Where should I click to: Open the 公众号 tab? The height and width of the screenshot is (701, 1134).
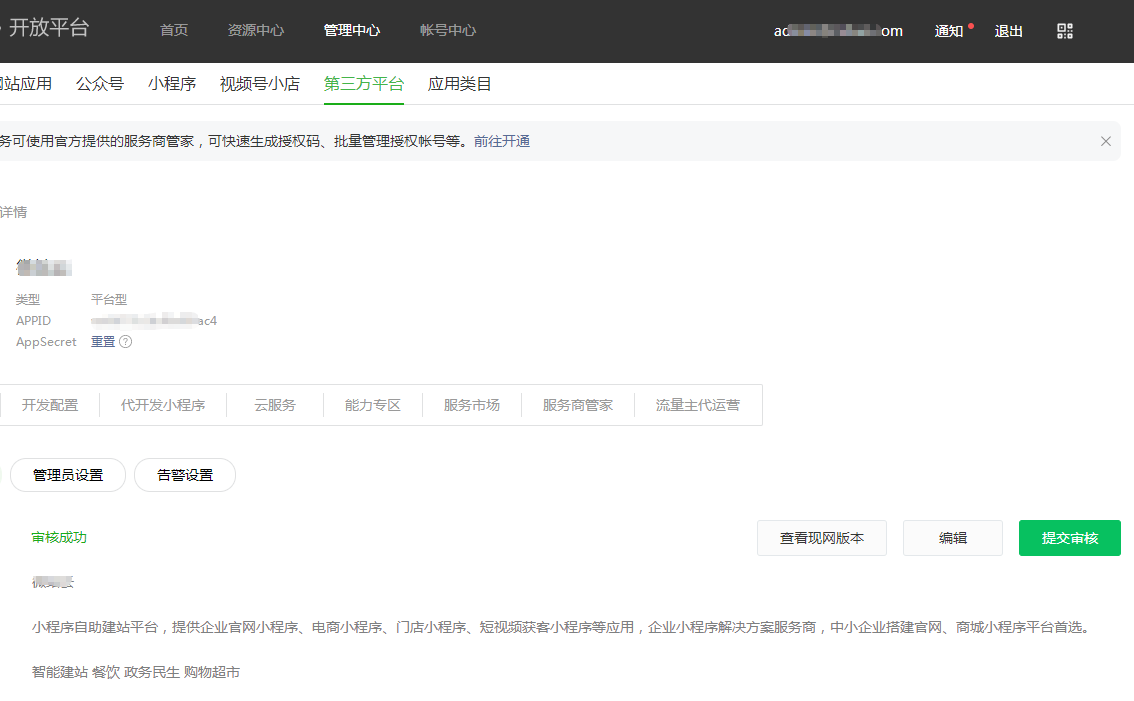(x=100, y=84)
